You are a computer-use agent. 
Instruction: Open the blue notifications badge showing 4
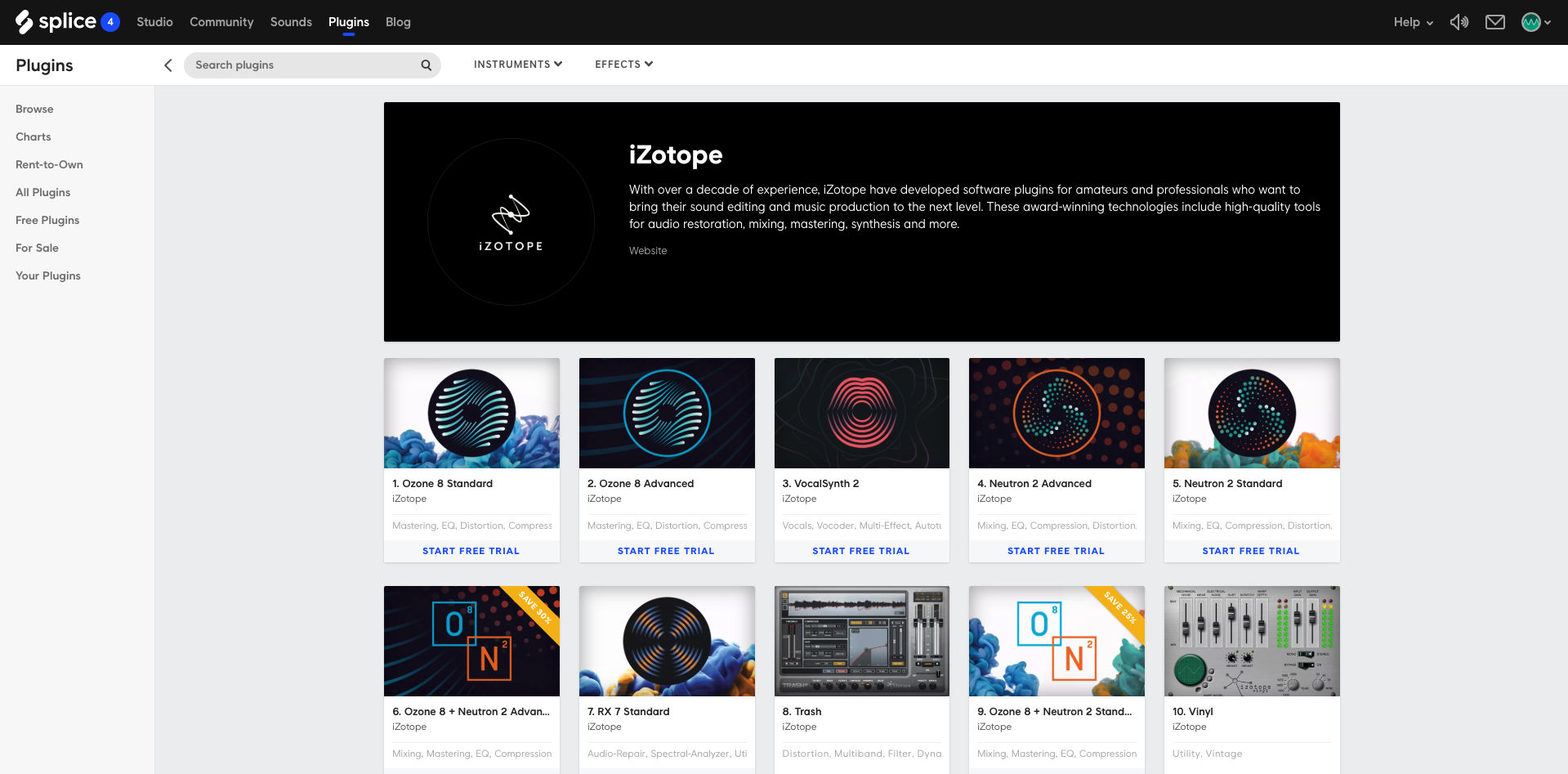tap(110, 22)
